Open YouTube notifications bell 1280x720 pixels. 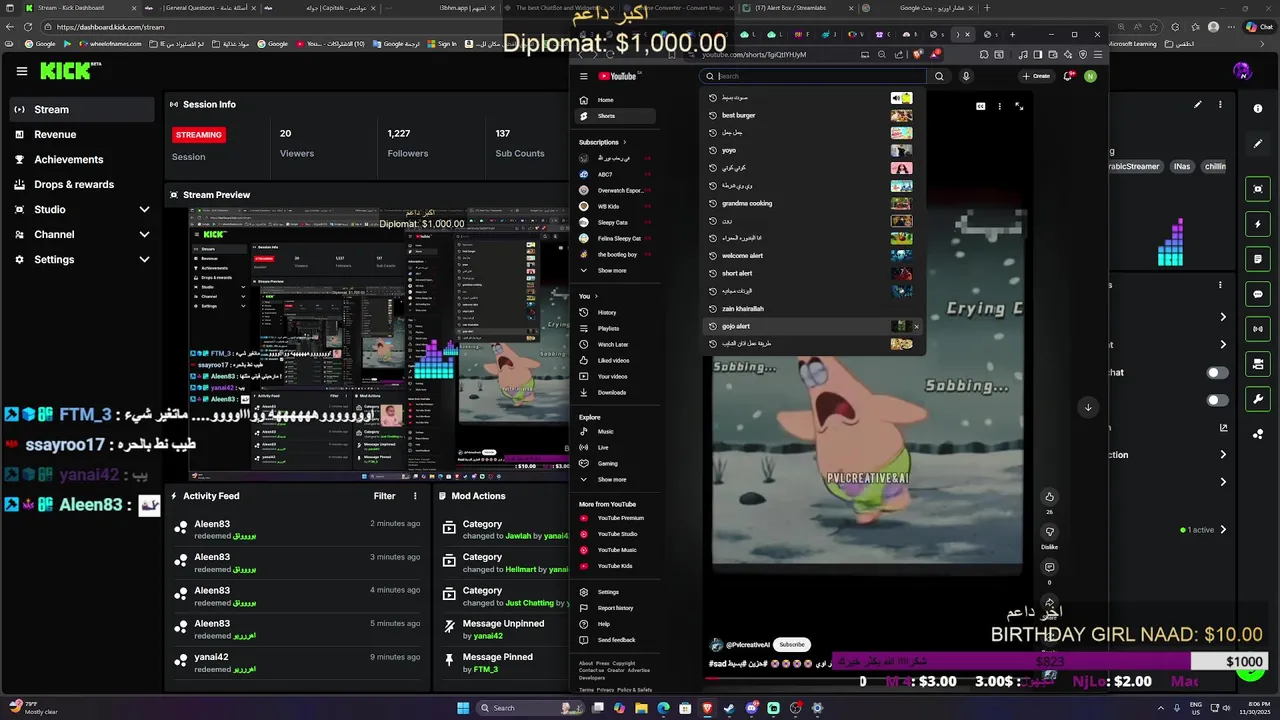[x=1069, y=76]
